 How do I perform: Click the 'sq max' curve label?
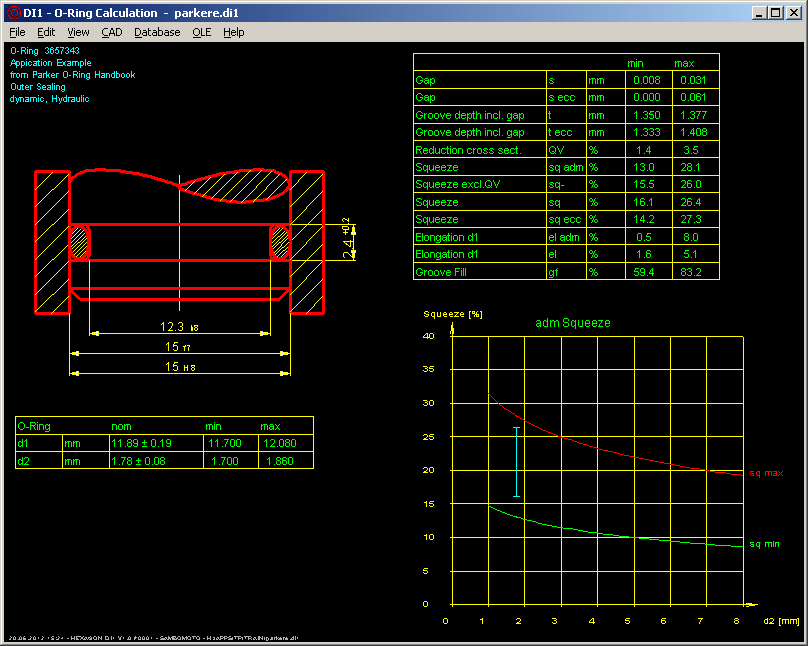pos(766,473)
